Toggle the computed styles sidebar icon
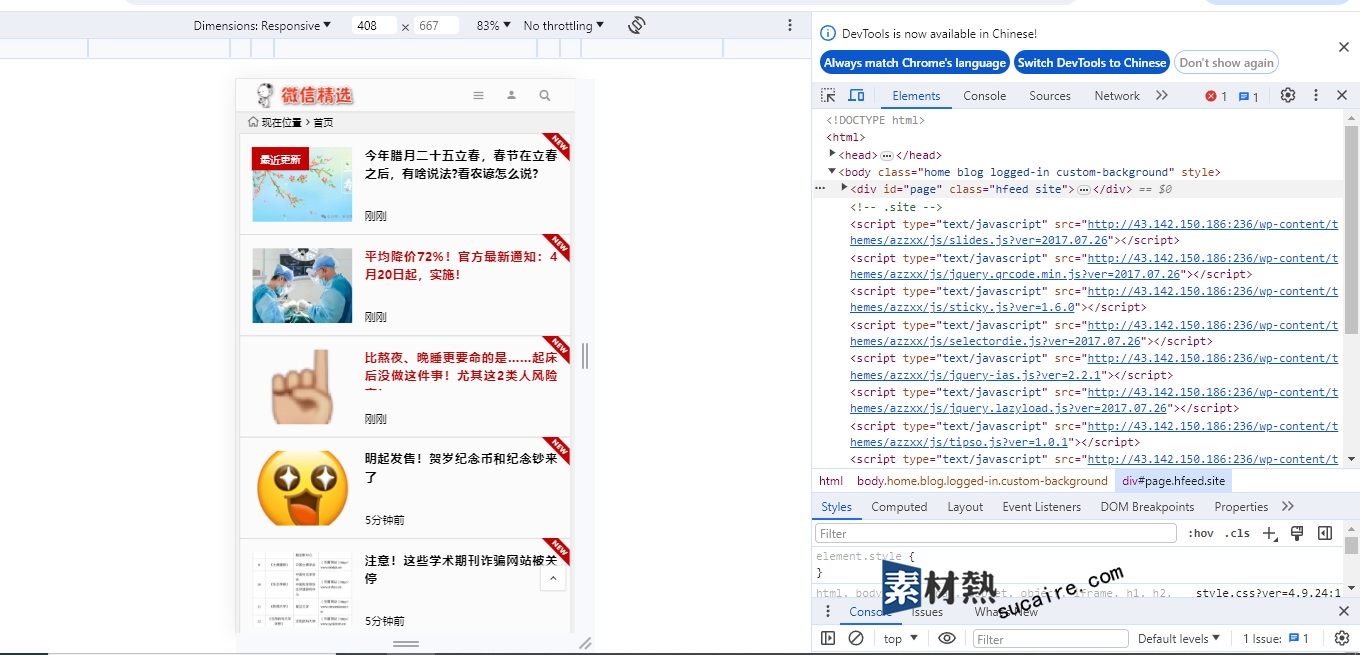Viewport: 1360px width, 655px height. (x=1325, y=533)
